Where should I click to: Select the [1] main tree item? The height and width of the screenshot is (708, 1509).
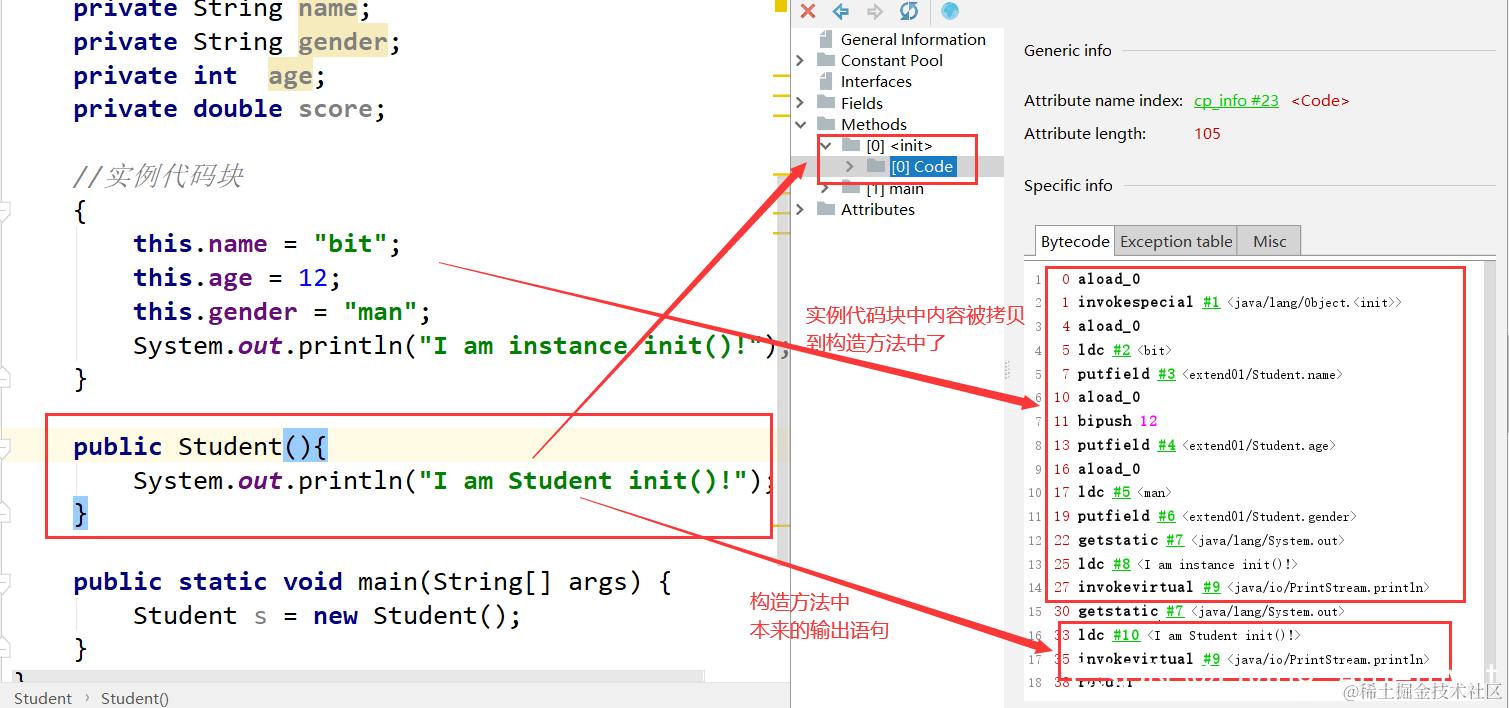tap(895, 188)
